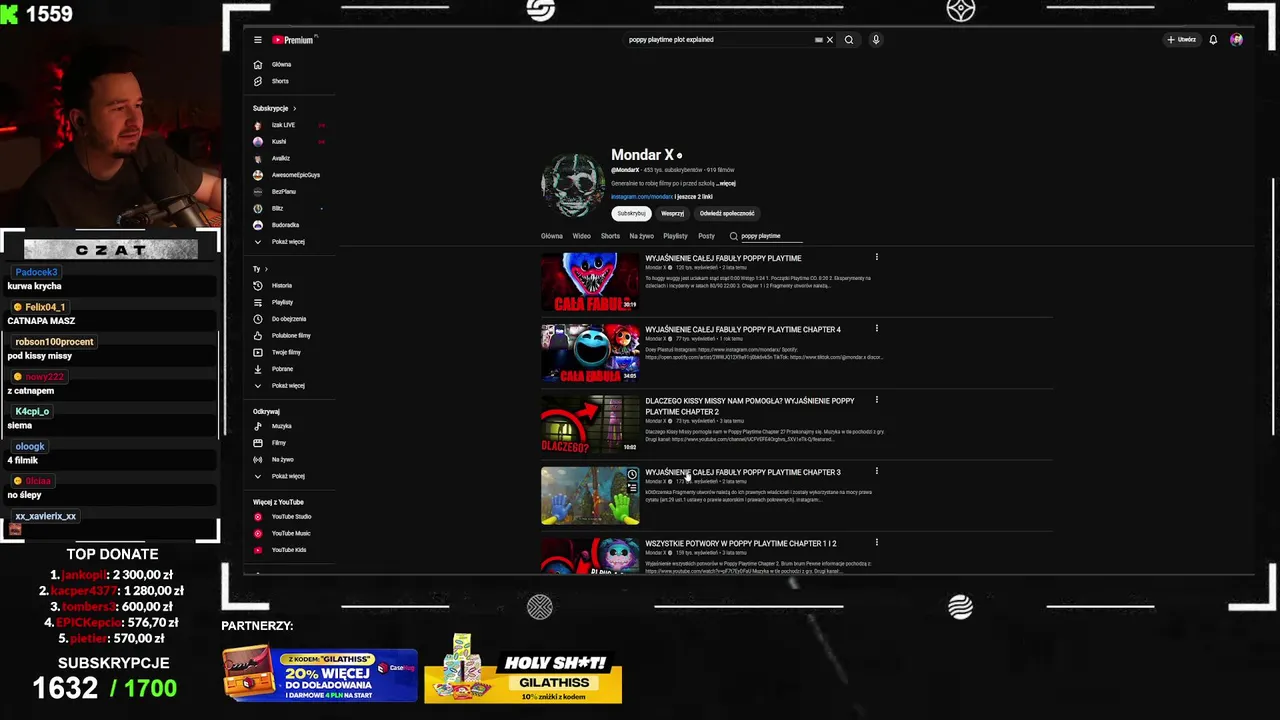Expand the Subskrypcje section
Image resolution: width=1280 pixels, height=720 pixels.
[274, 108]
